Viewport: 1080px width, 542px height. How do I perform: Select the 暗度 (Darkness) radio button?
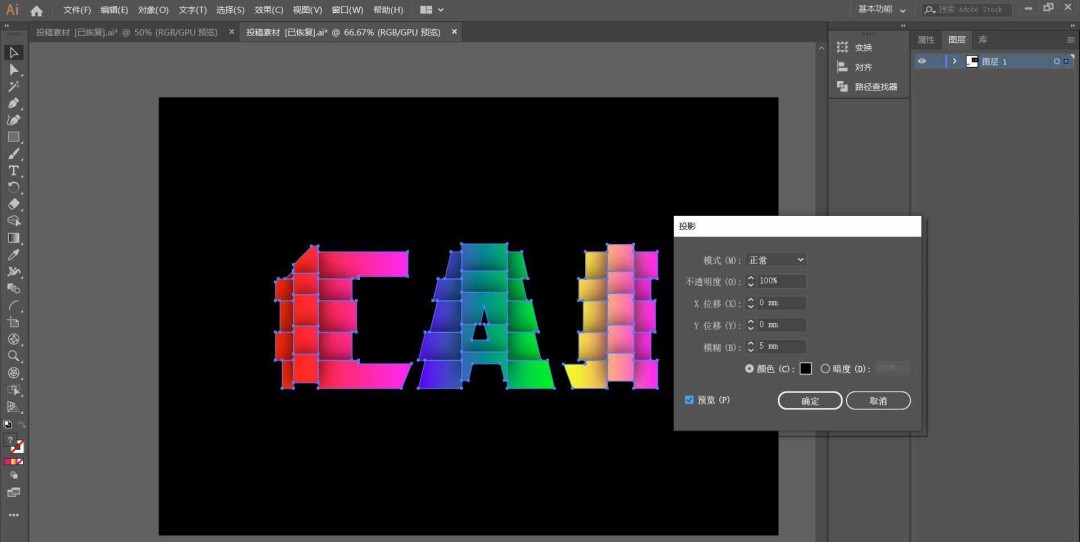click(x=825, y=369)
